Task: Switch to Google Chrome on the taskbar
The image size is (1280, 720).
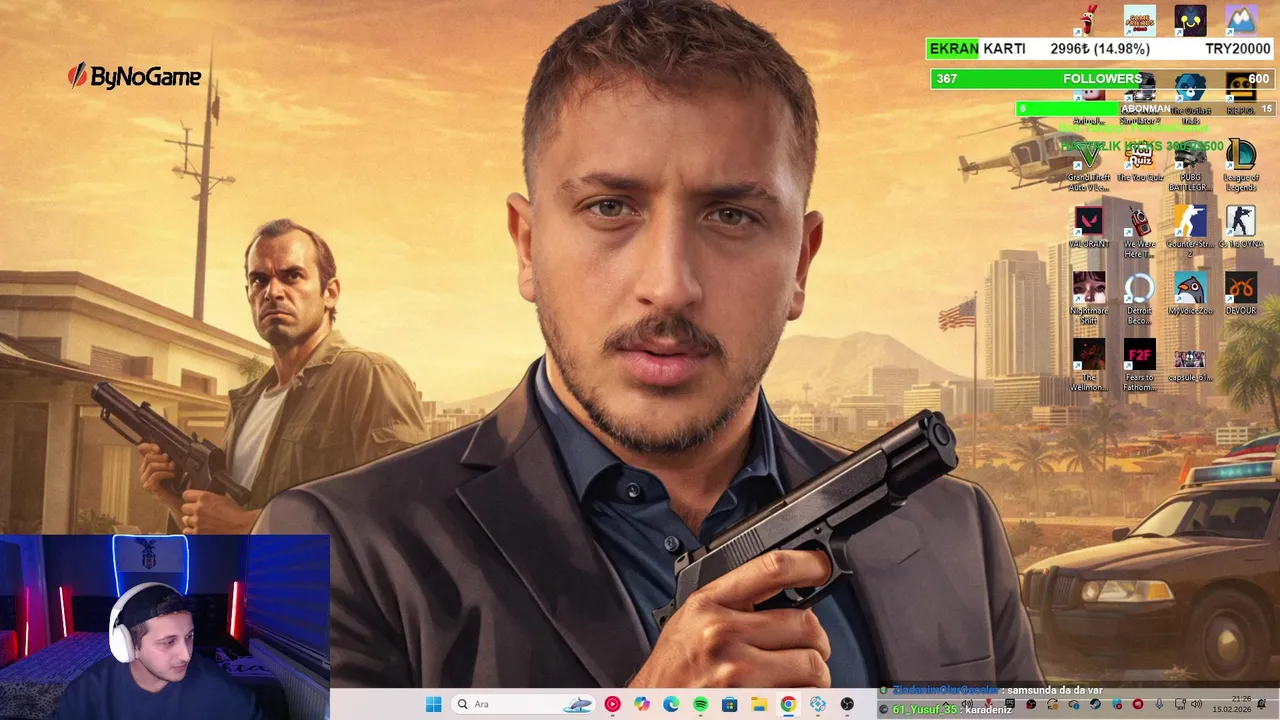Action: [x=788, y=705]
